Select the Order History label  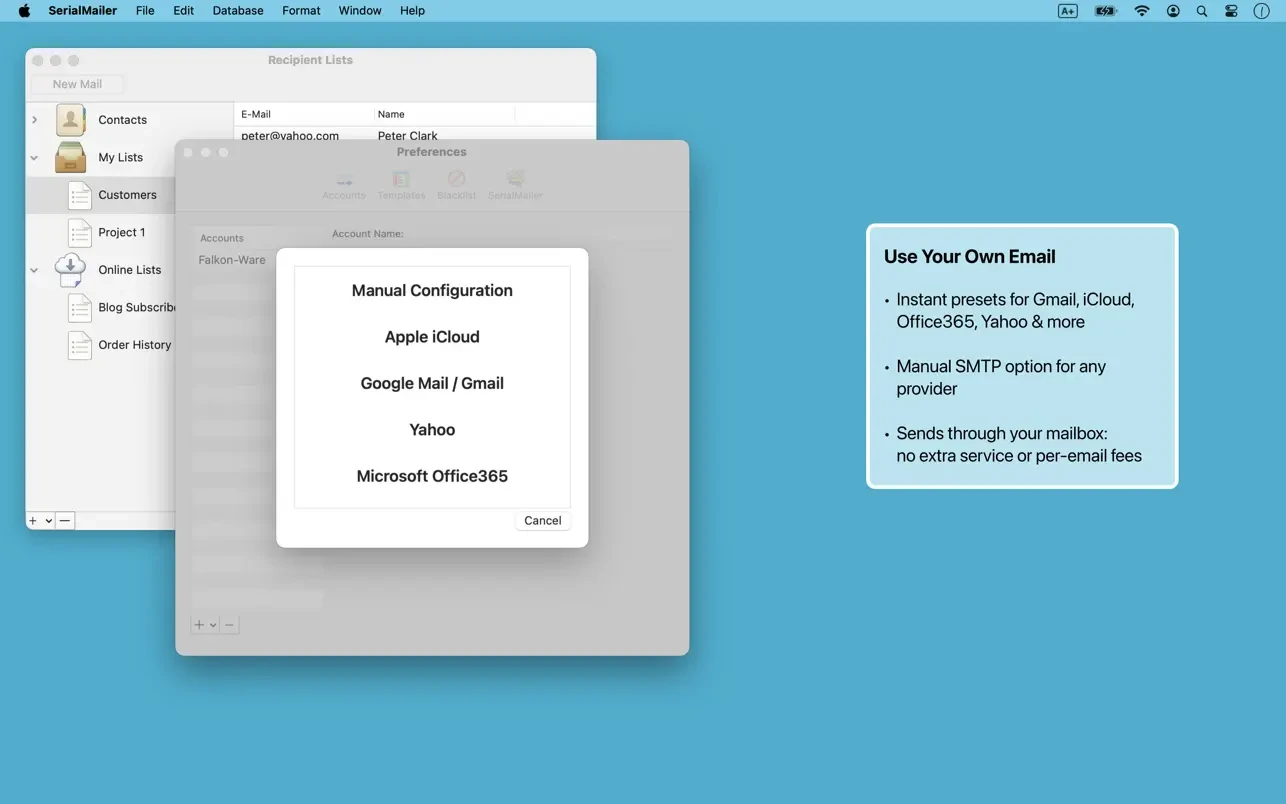click(x=135, y=345)
